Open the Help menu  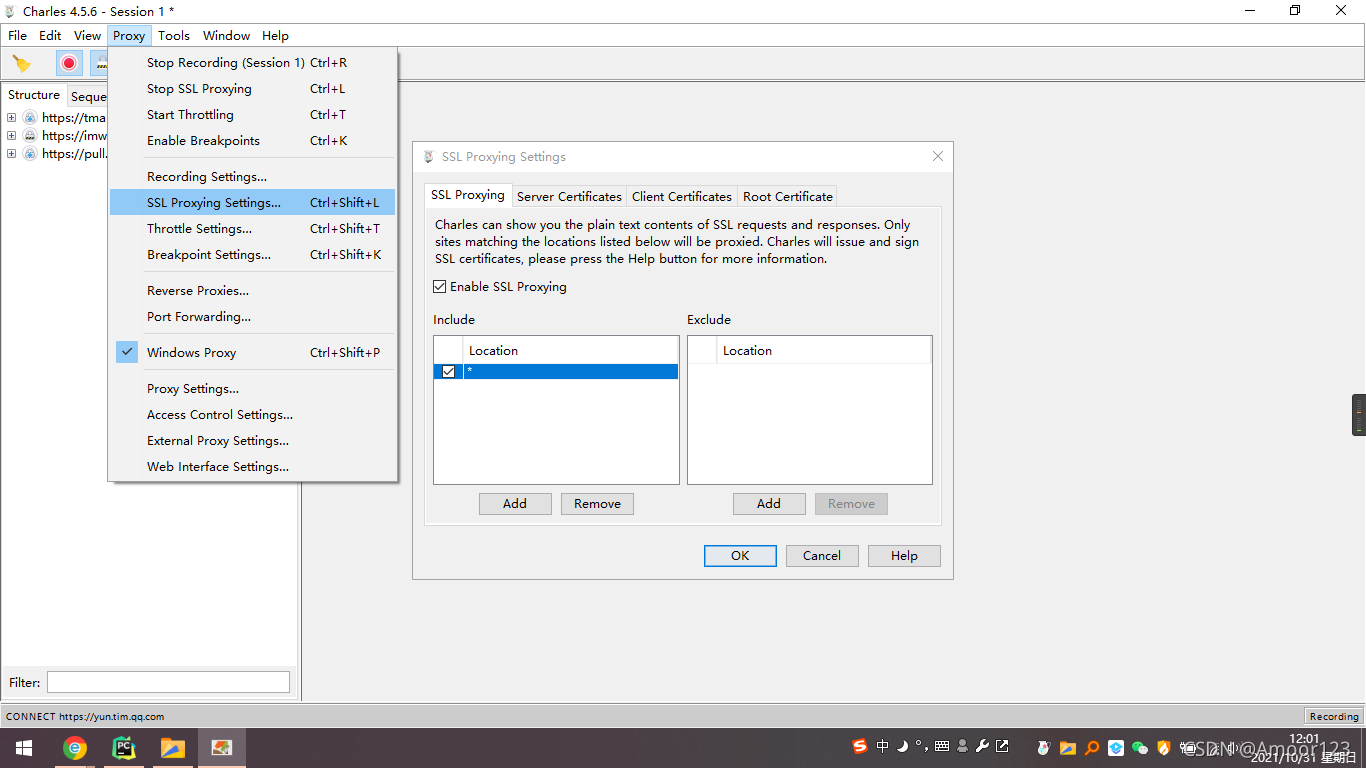coord(275,35)
